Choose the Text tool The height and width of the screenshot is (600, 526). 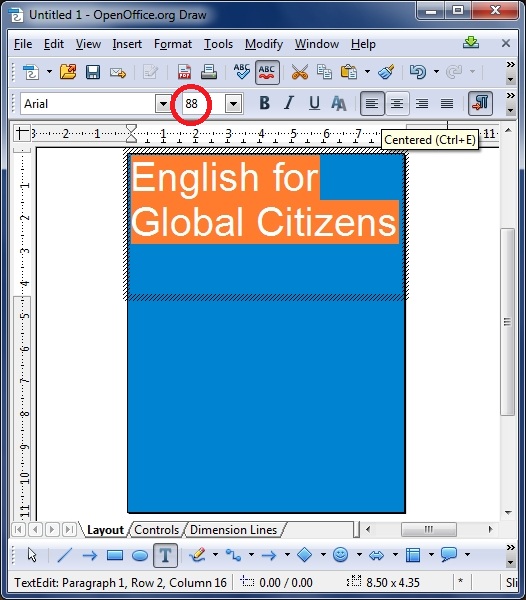[x=165, y=555]
